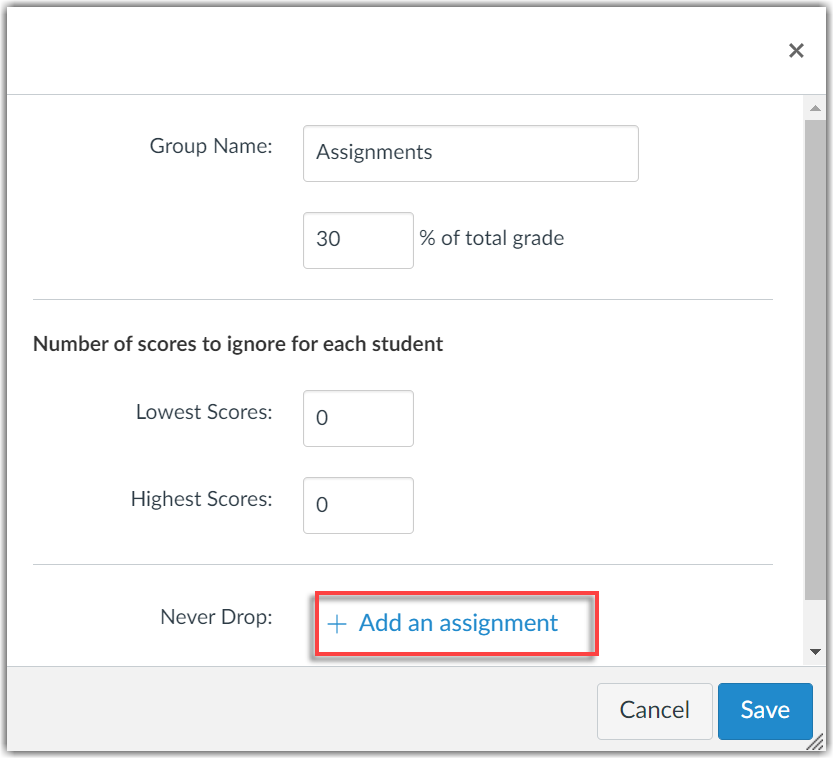The image size is (834, 759).
Task: Click the Group Name label
Action: 210,146
